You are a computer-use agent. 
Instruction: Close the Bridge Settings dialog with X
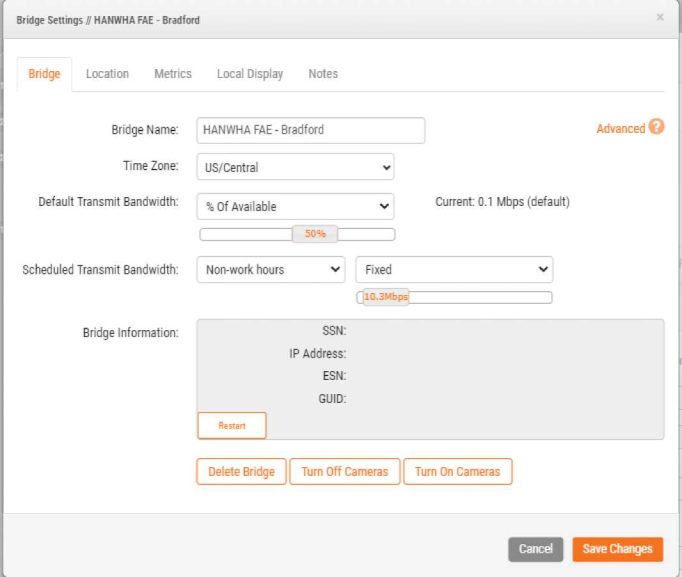659,18
